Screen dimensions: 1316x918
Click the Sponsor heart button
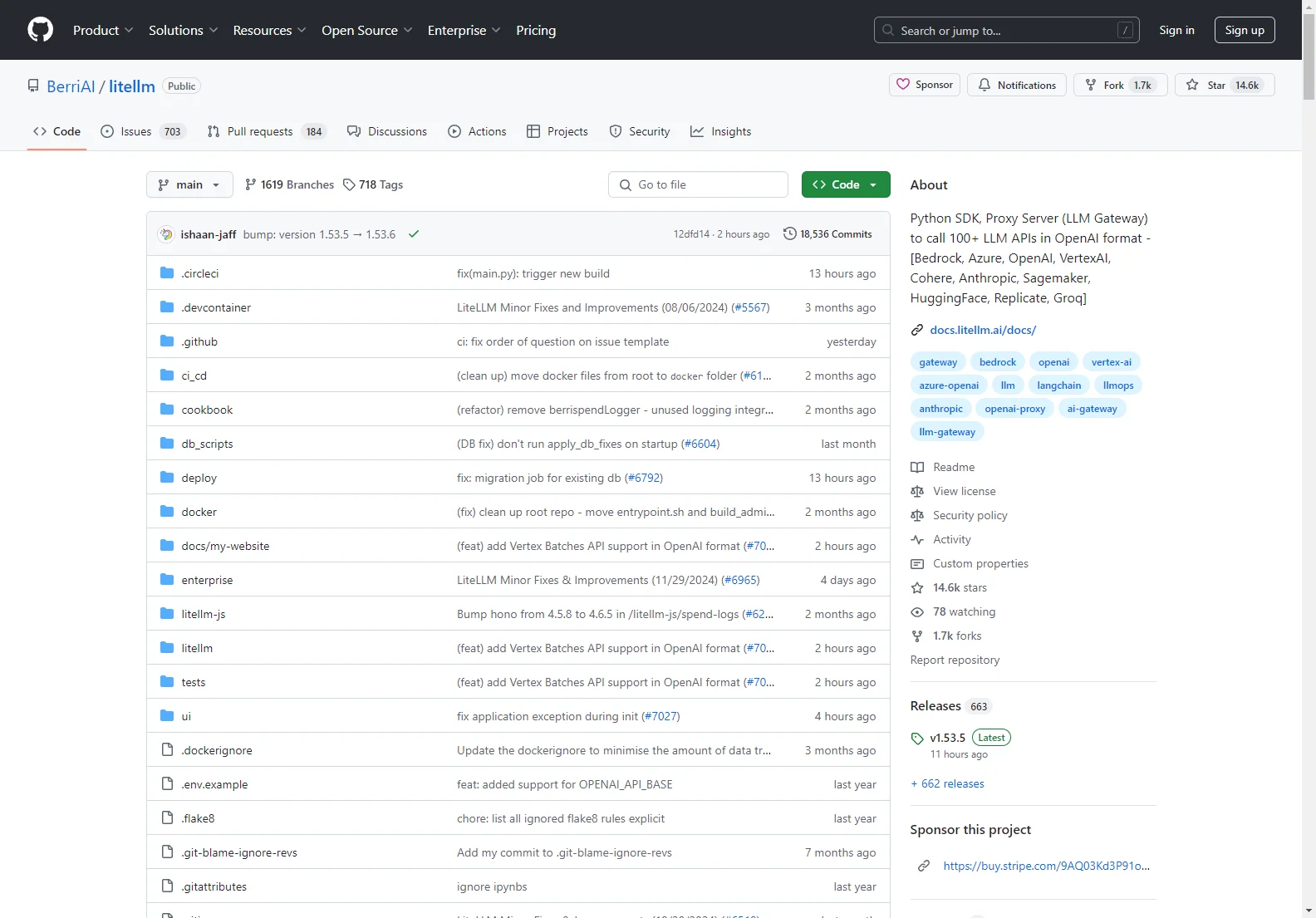pos(925,85)
